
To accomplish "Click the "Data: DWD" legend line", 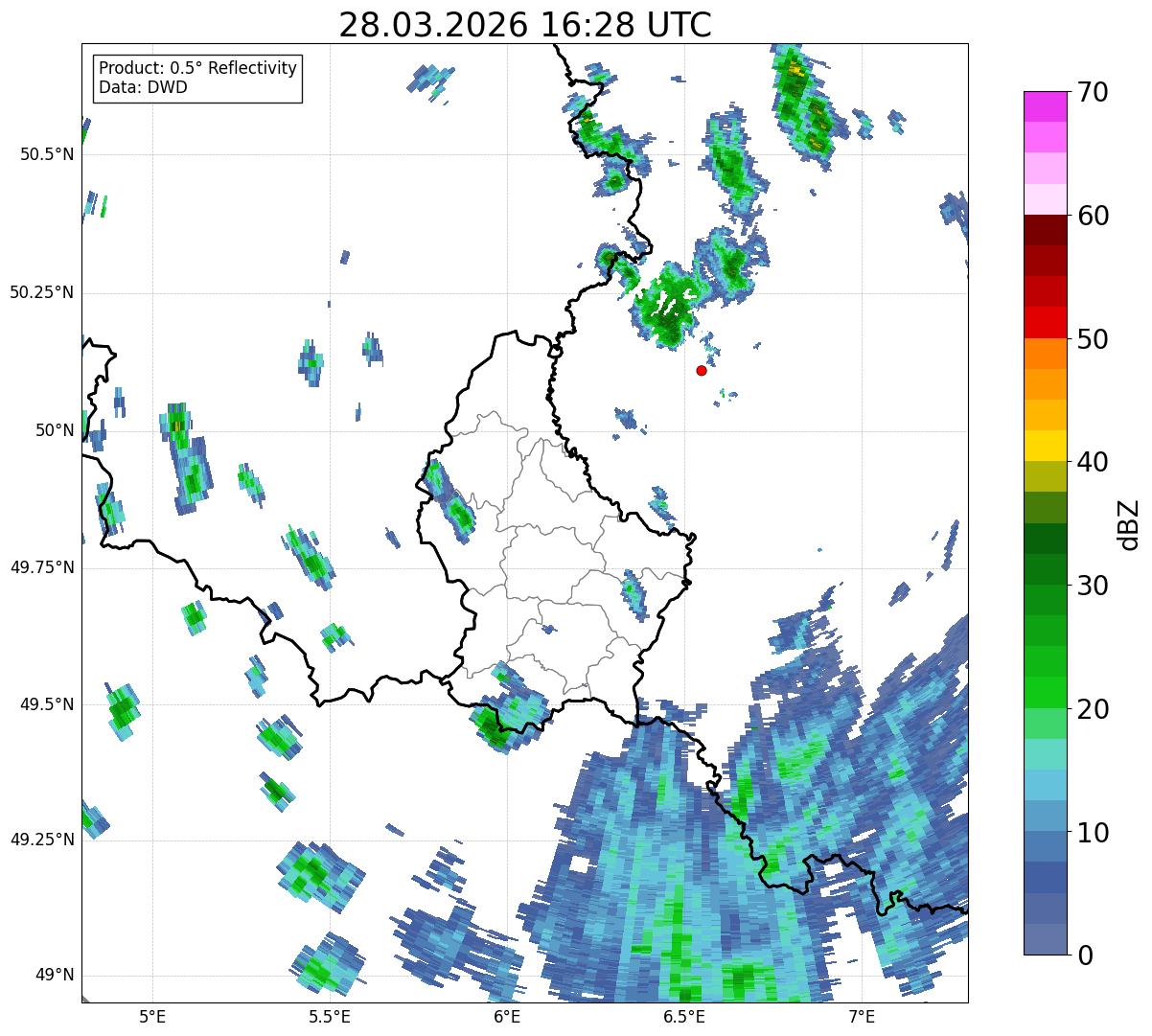I will (143, 87).
